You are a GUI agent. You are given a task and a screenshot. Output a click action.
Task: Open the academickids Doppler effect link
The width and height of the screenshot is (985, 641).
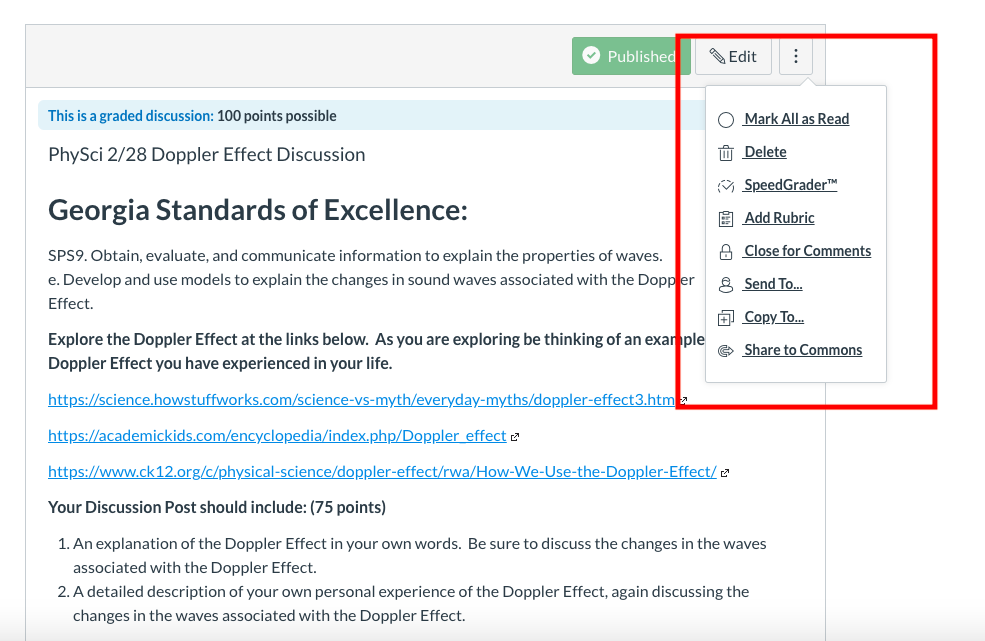[x=277, y=435]
